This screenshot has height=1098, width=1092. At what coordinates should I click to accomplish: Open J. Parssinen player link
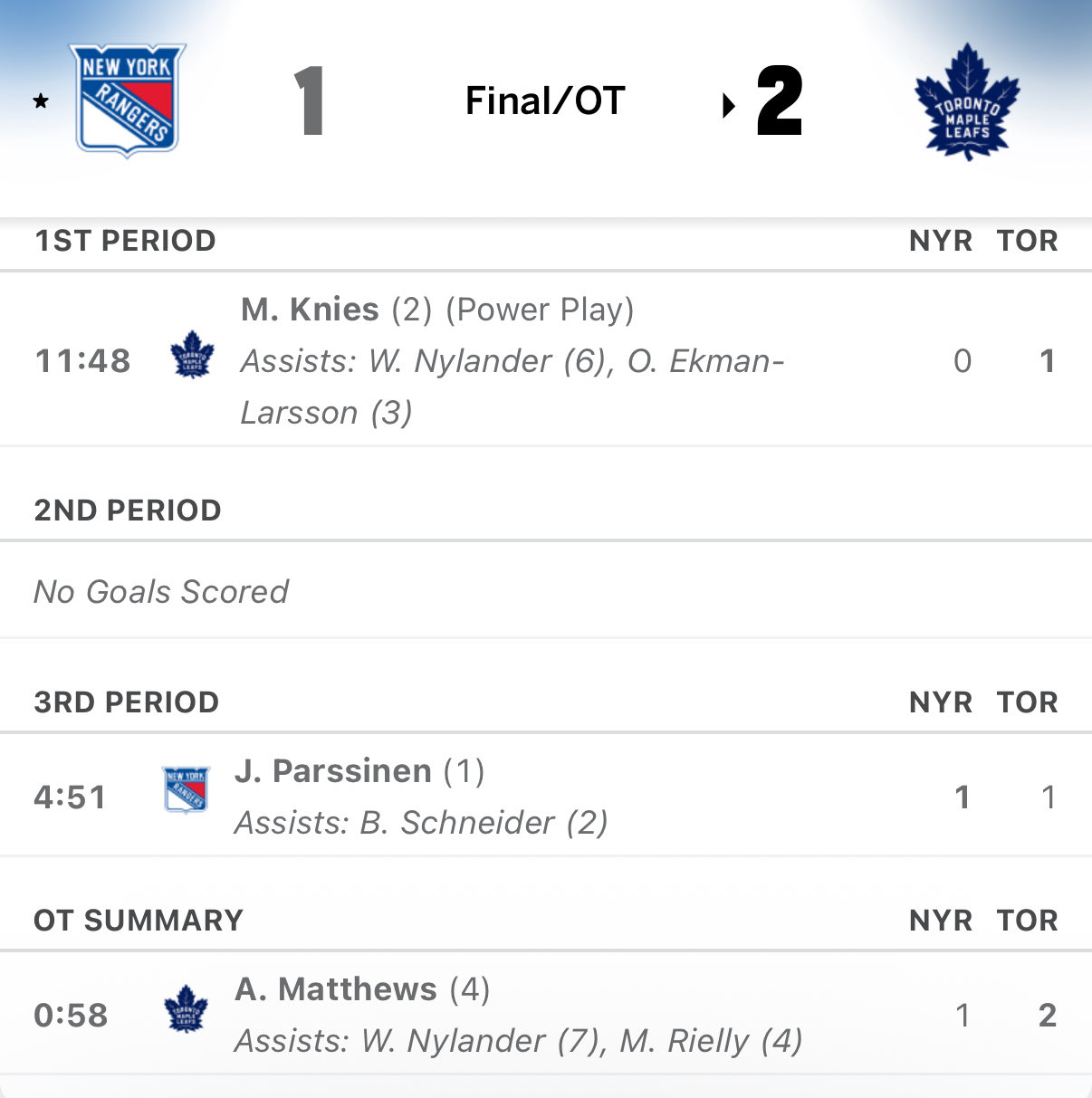pyautogui.click(x=332, y=771)
